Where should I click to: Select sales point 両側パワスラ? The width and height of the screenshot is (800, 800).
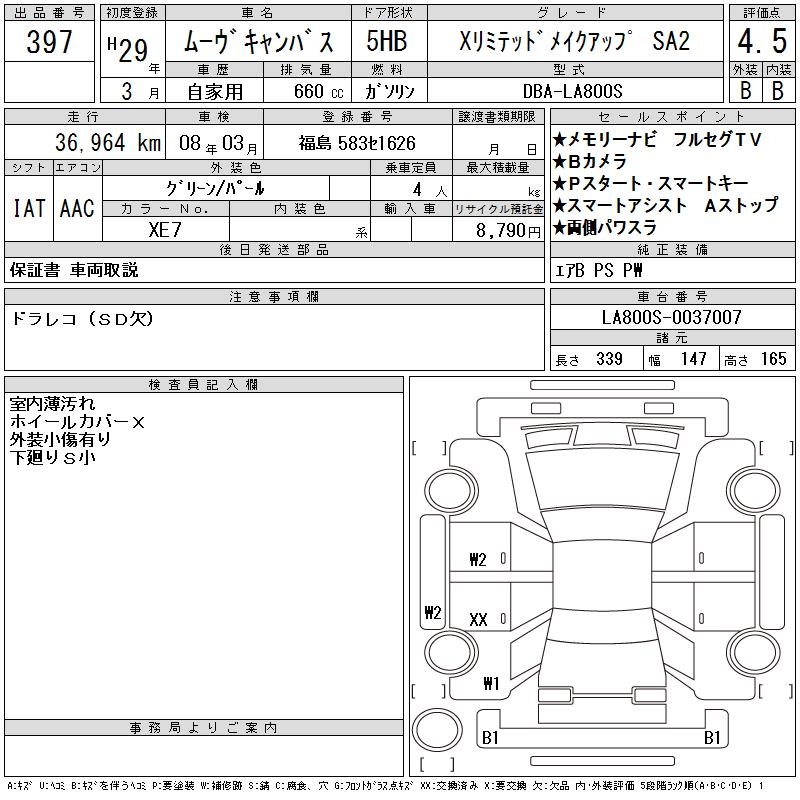coord(605,227)
